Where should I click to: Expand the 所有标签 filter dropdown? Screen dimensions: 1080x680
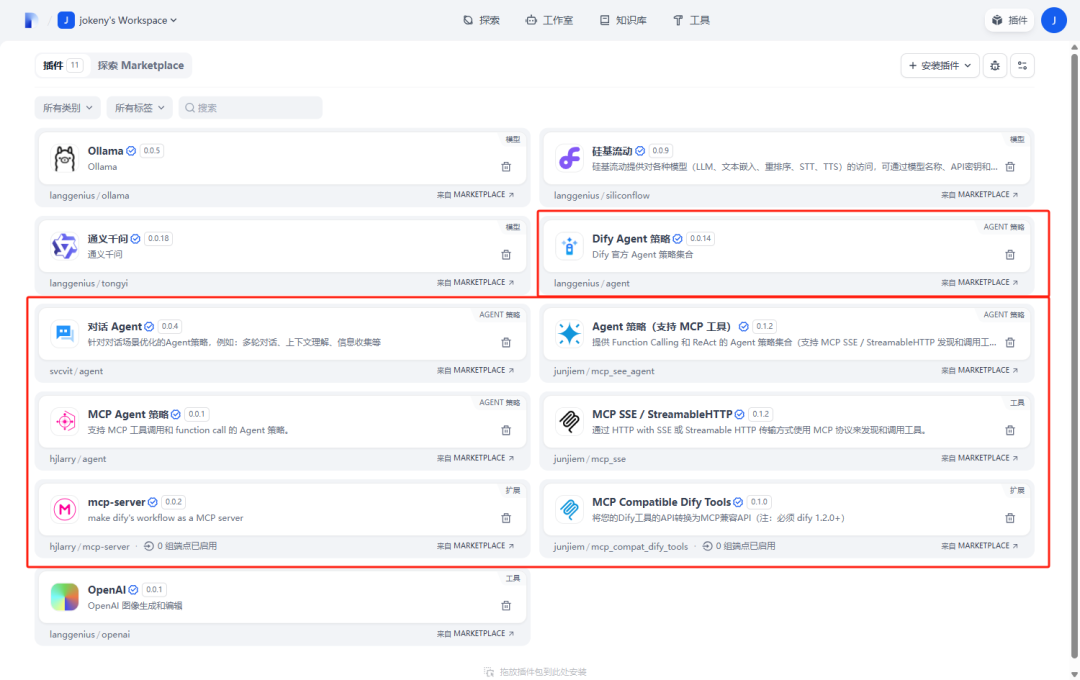pos(139,107)
